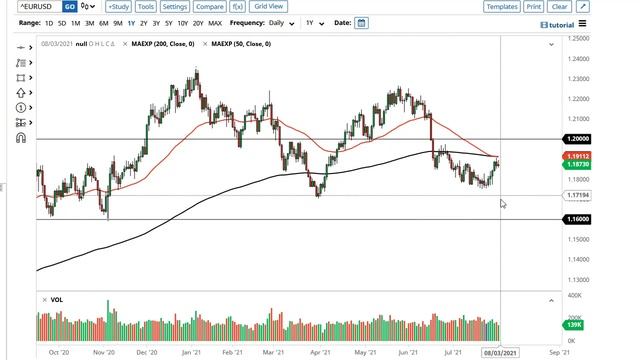Collapse the VOL panel chevron
Viewport: 640px width, 360px height.
(x=551, y=300)
